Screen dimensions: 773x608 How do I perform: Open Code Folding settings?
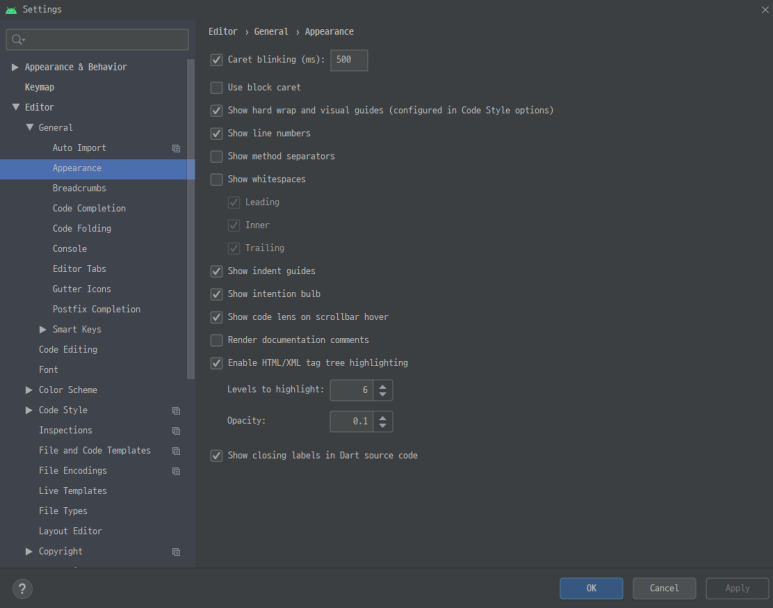pos(82,229)
